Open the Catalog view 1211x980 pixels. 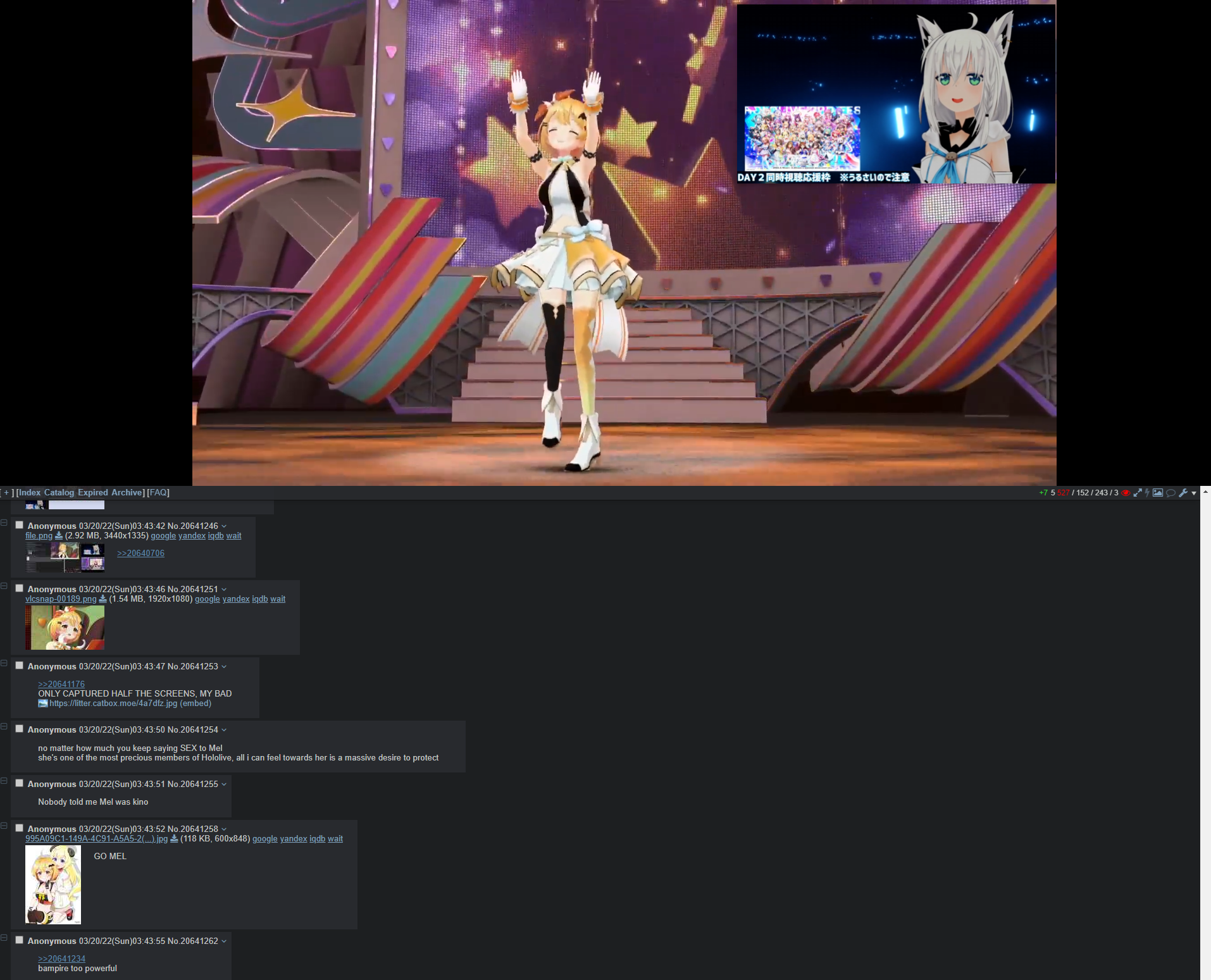click(59, 493)
